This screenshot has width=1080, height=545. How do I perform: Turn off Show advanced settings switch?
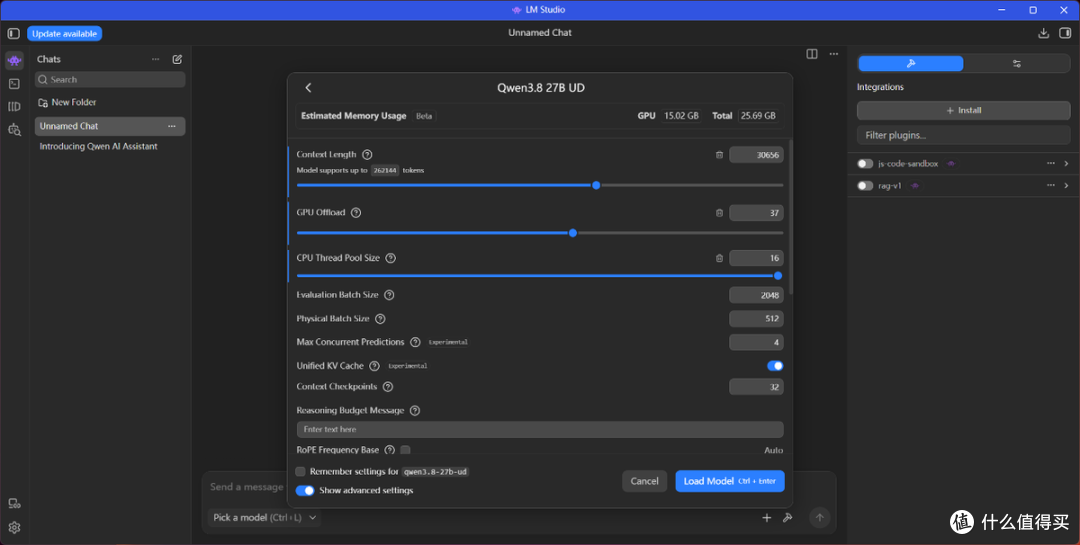[x=304, y=491]
